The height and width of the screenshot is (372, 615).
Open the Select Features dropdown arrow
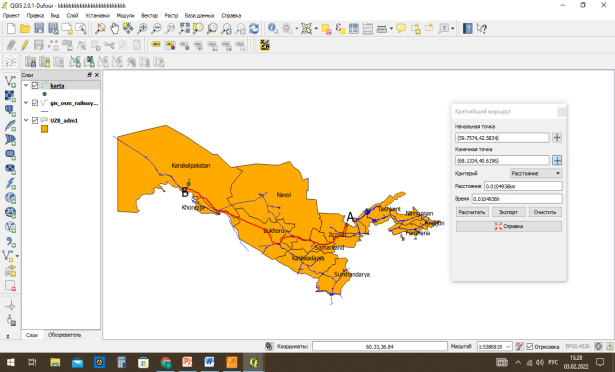click(x=316, y=29)
